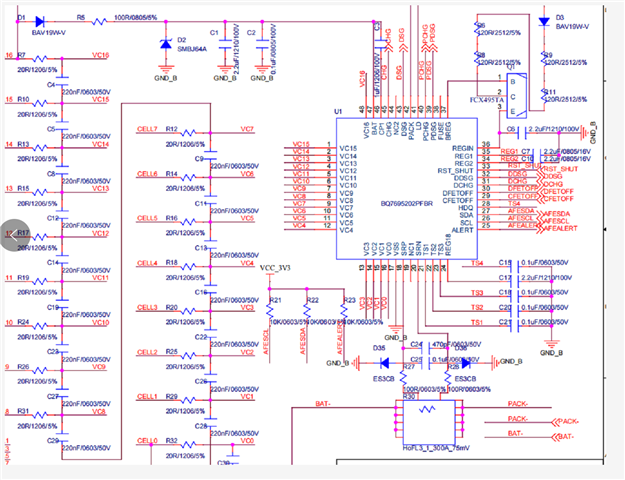
Task: Select the Q1 FCX495TA transistor symbol
Action: pyautogui.click(x=517, y=96)
